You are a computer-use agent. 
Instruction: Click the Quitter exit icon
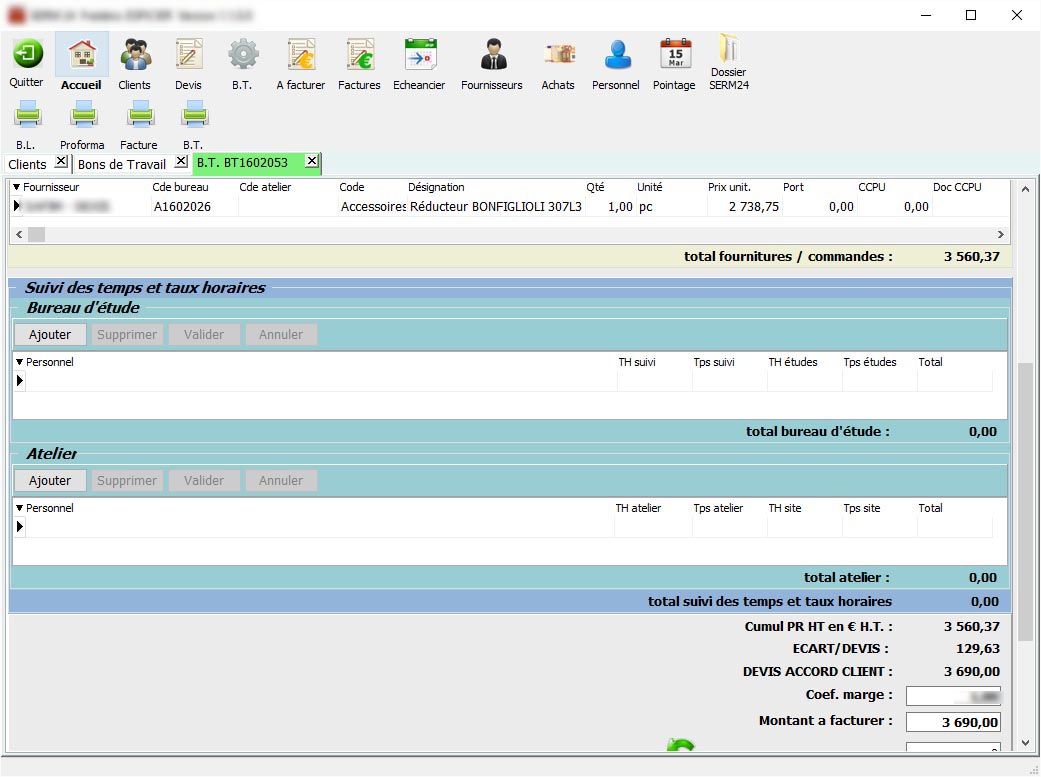coord(27,53)
